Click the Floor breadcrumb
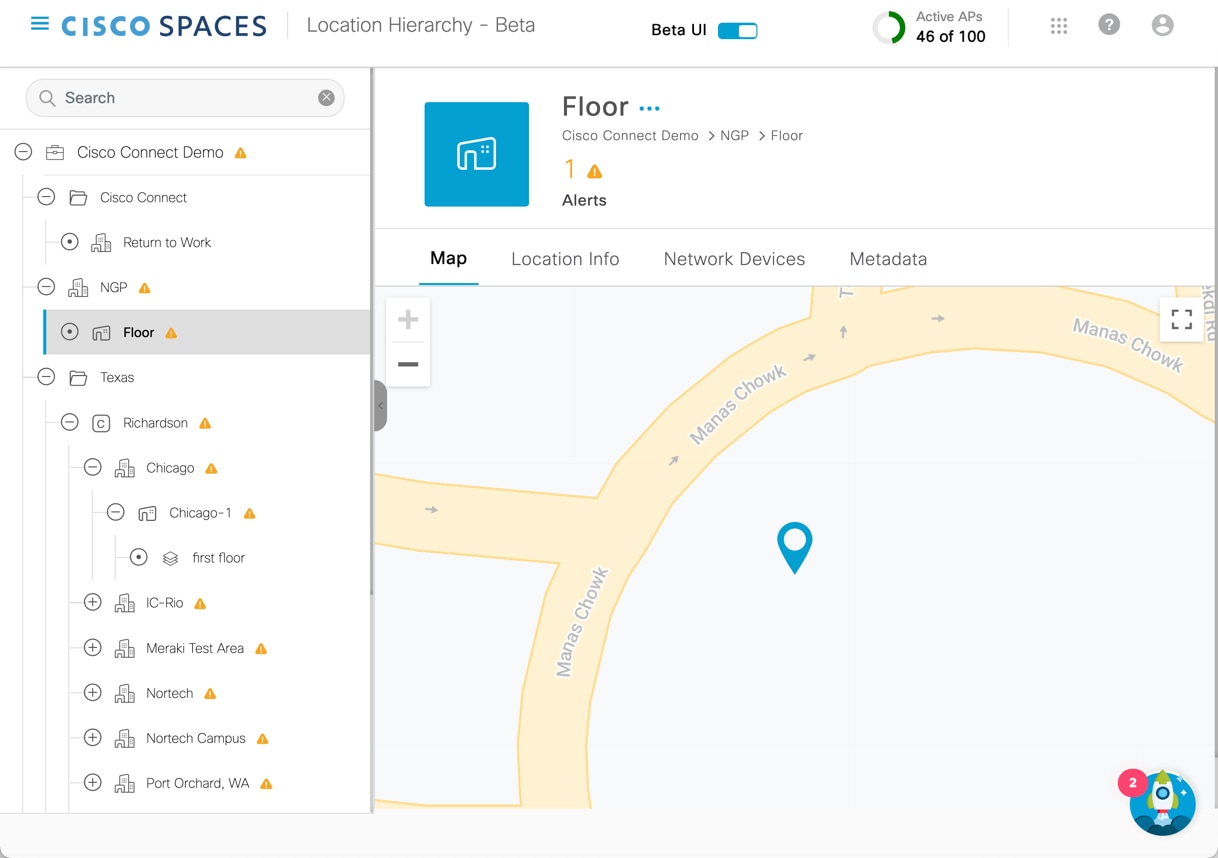 tap(786, 136)
